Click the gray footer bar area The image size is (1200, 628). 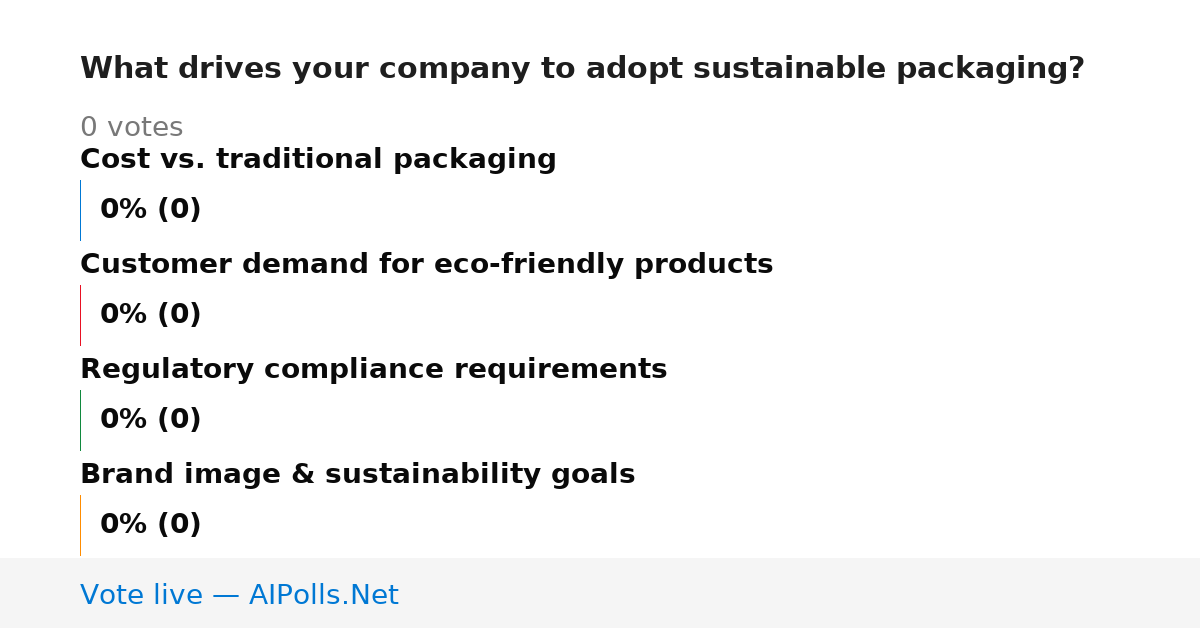[x=600, y=593]
